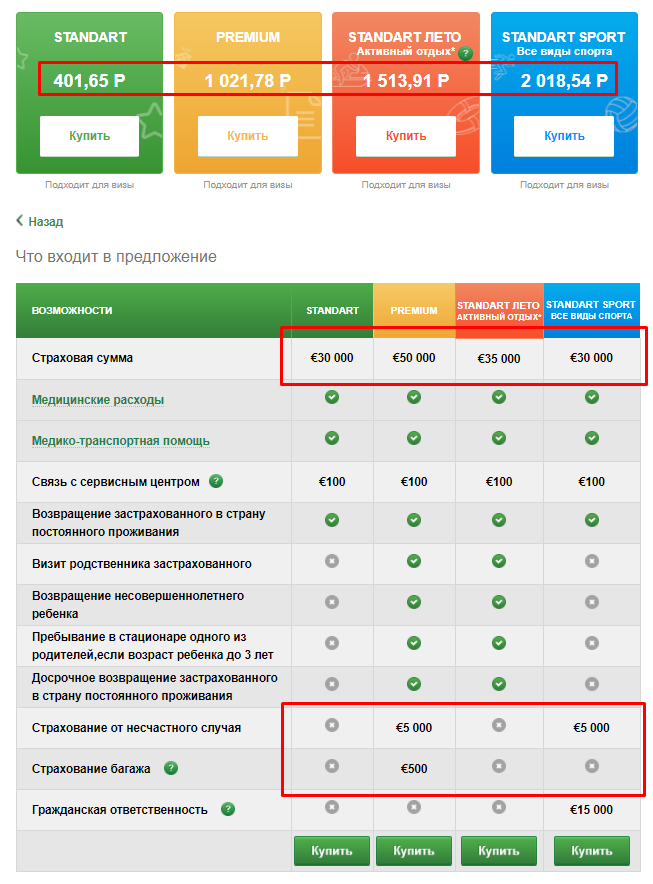
Task: Click PREMIUM €5 000 accident insurance value
Action: [414, 728]
